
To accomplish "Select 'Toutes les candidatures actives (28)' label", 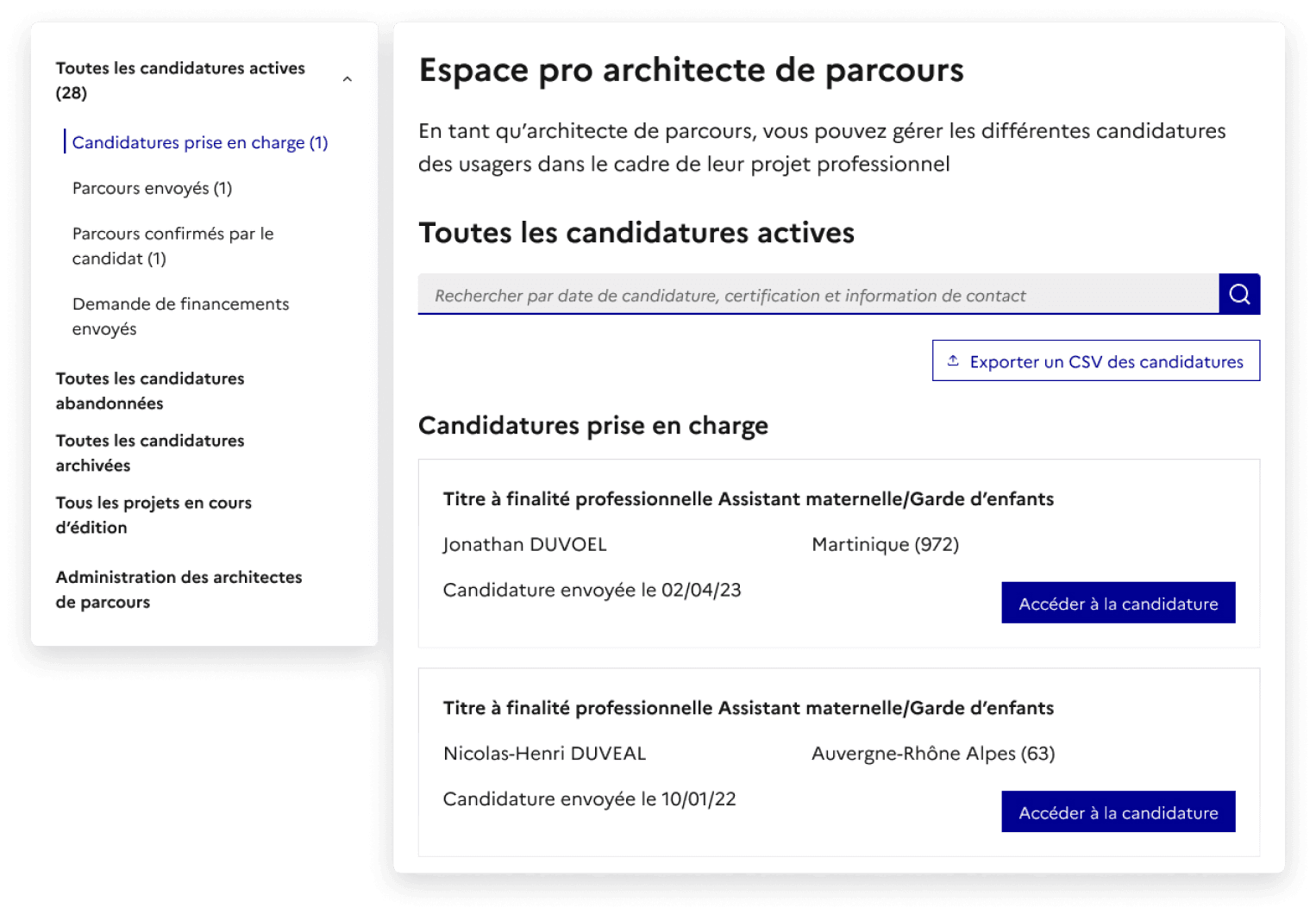I will click(x=180, y=80).
